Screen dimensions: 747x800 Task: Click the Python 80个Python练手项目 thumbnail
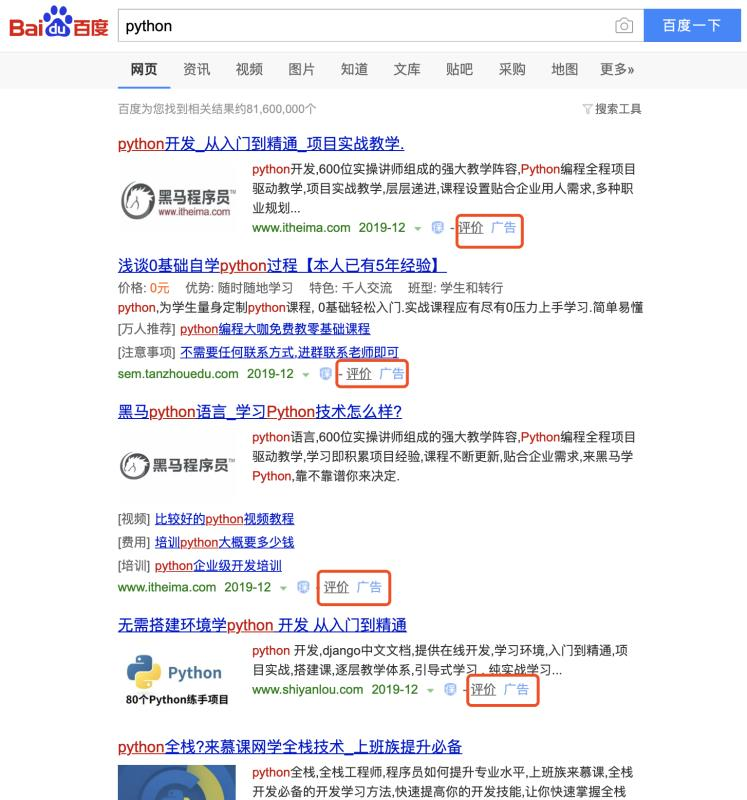(177, 680)
